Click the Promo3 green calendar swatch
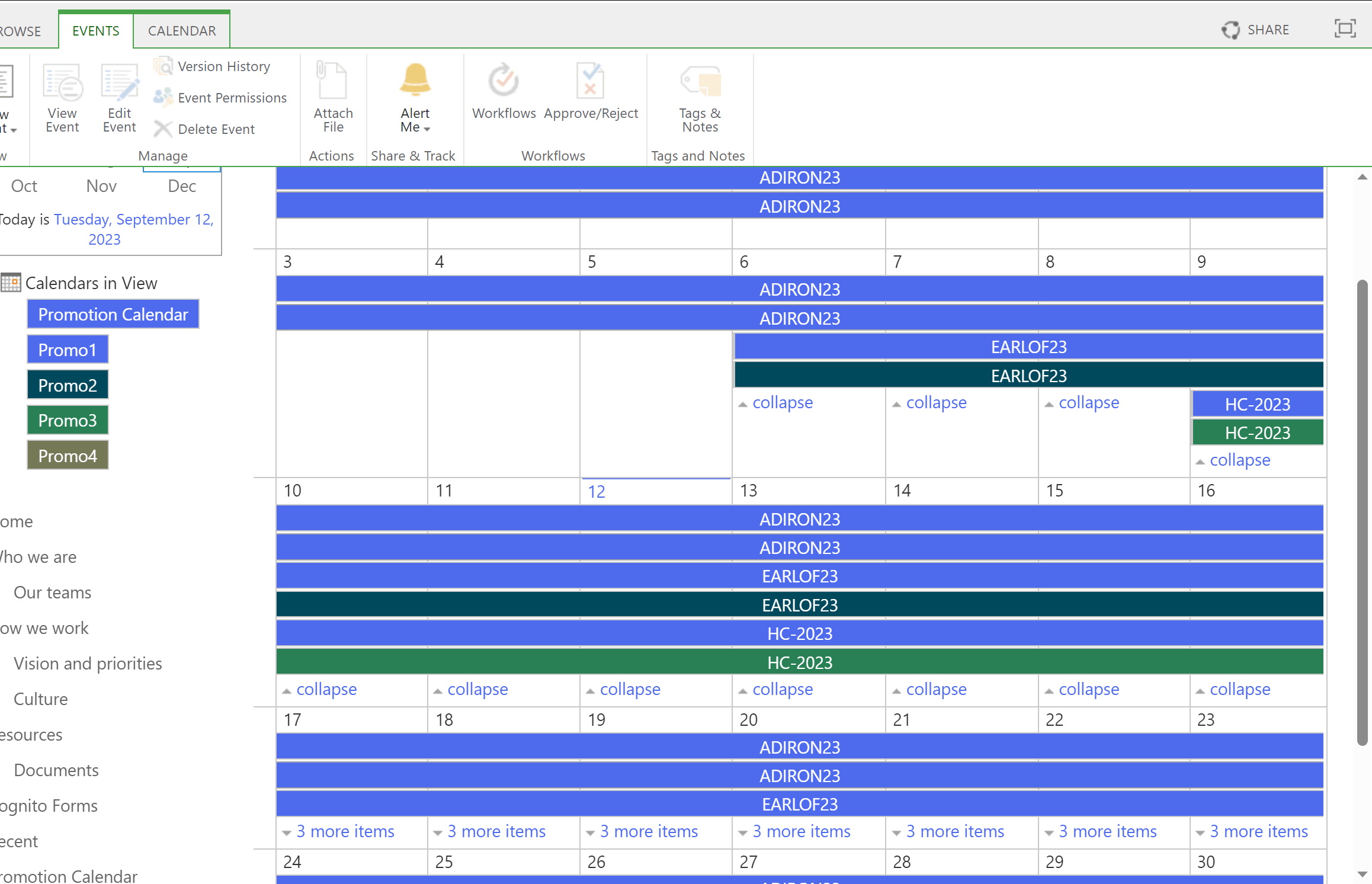The width and height of the screenshot is (1372, 884). point(68,421)
